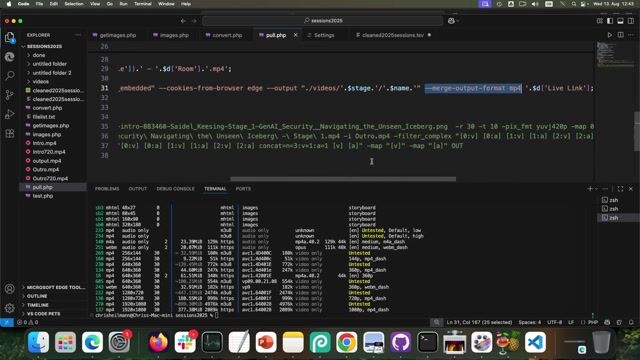Maximize the terminal panel size
This screenshot has width=640, height=360.
coord(620,189)
